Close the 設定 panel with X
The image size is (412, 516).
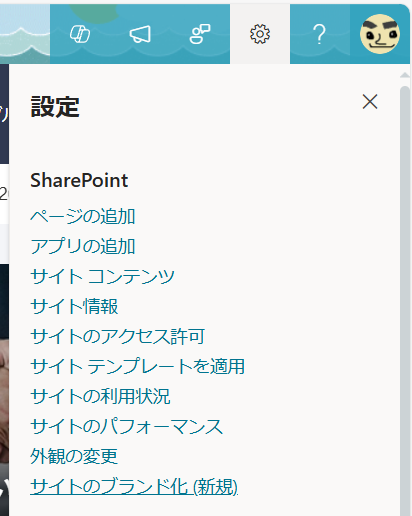[370, 101]
